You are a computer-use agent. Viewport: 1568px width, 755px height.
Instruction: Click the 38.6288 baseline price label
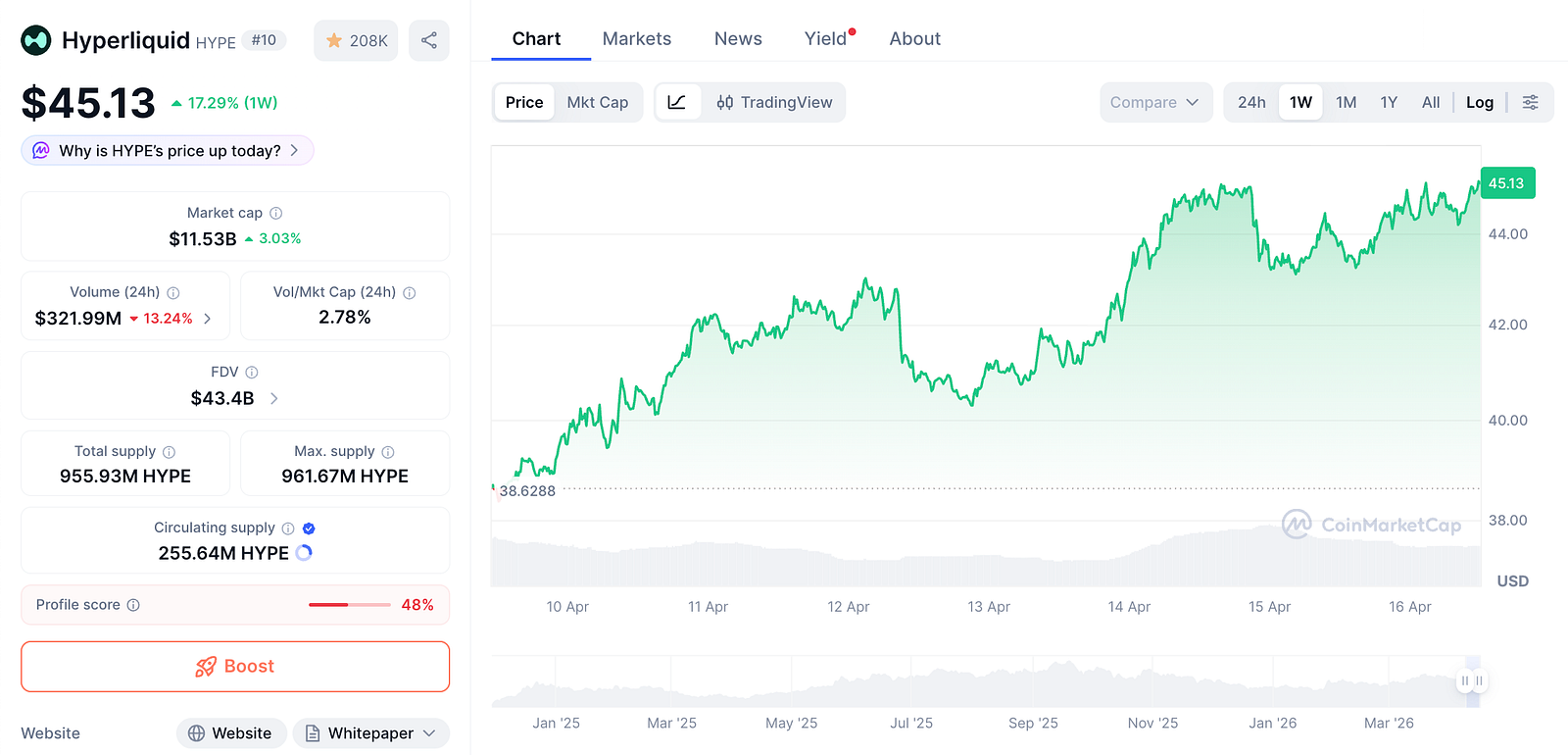pos(527,491)
